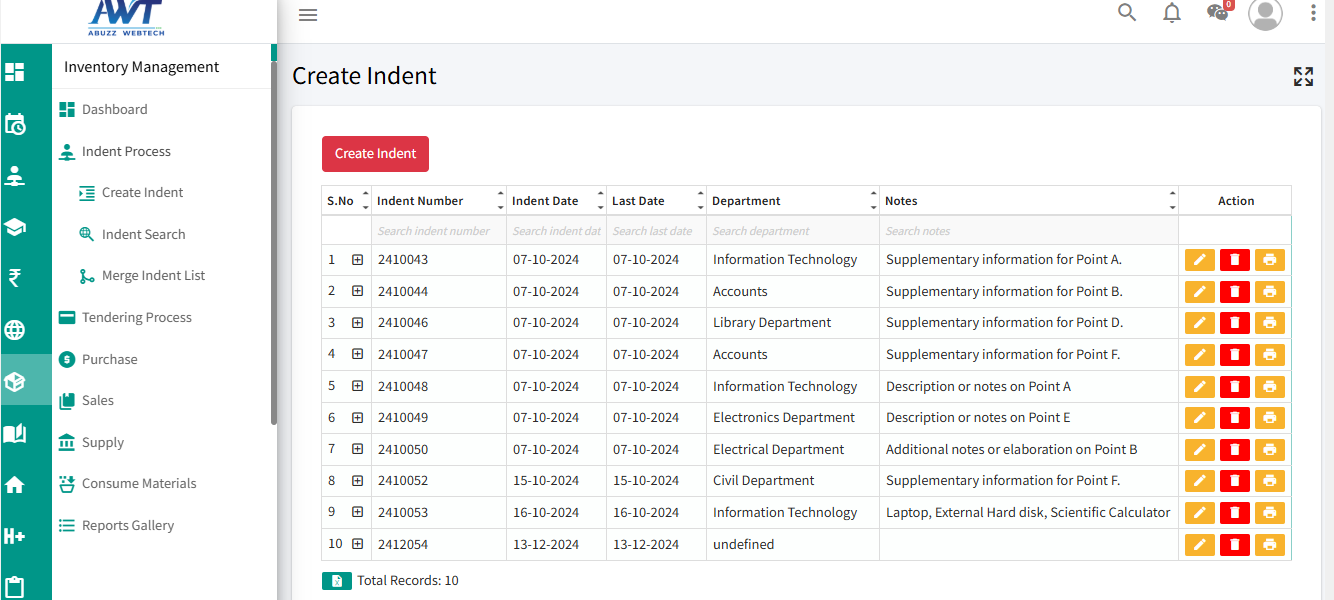
Task: Delete indent 2410046 with the red trash icon
Action: (1234, 323)
